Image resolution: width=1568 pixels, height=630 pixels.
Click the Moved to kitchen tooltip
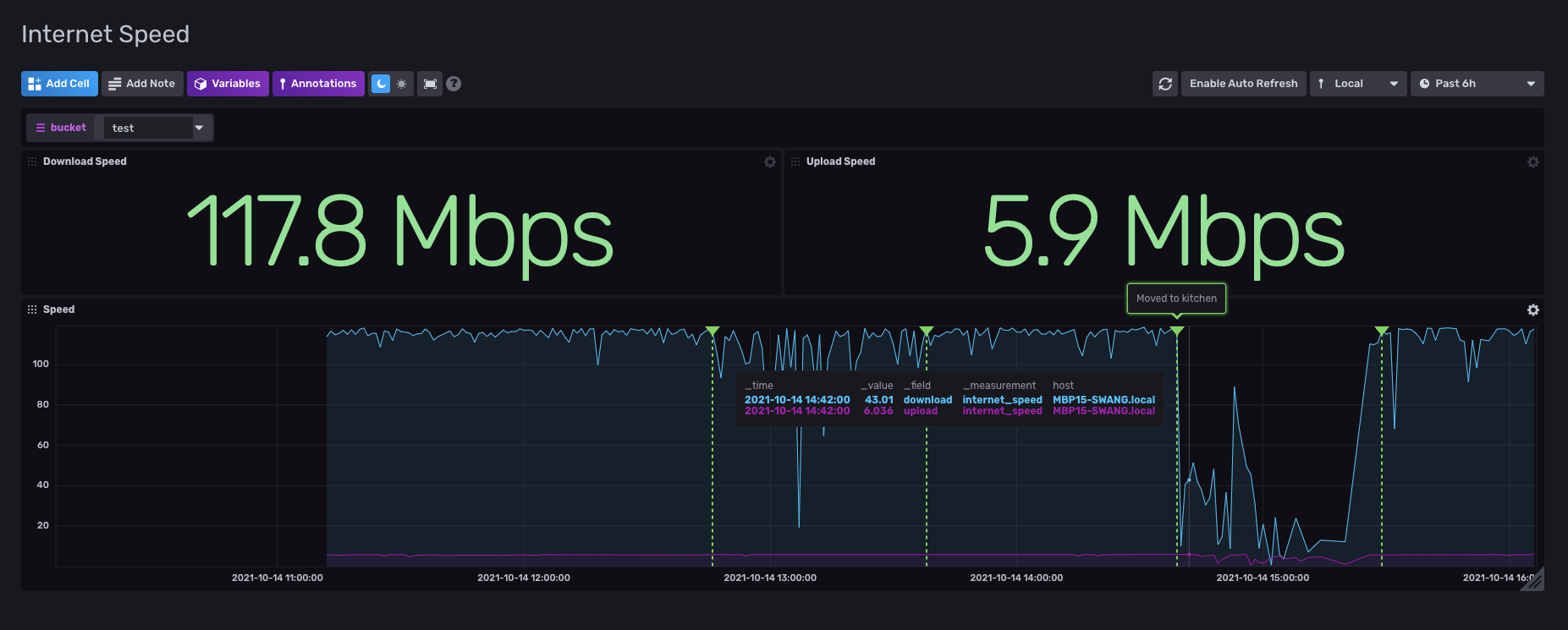click(1176, 299)
